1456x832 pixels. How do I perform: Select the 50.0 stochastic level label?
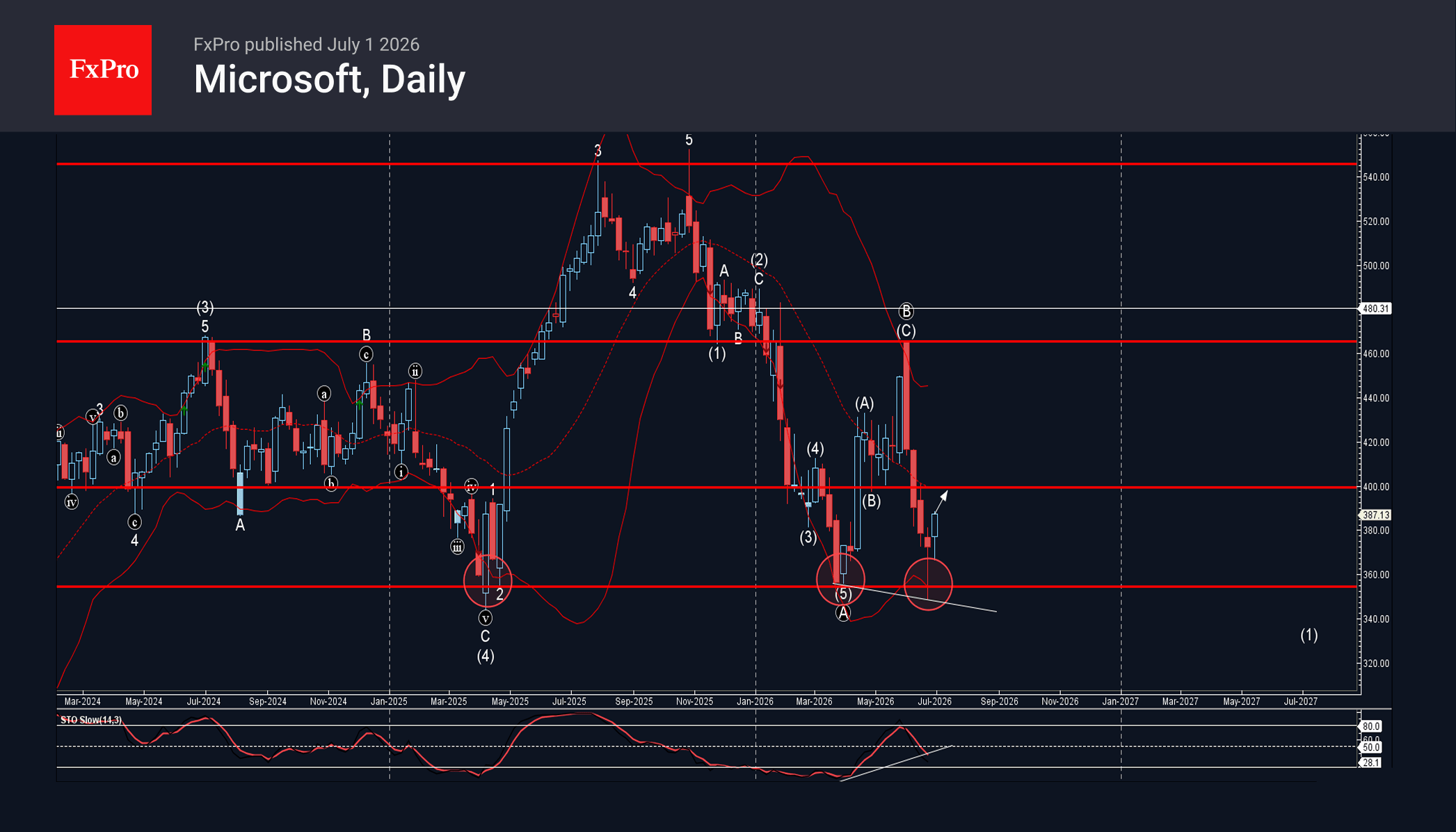point(1371,747)
